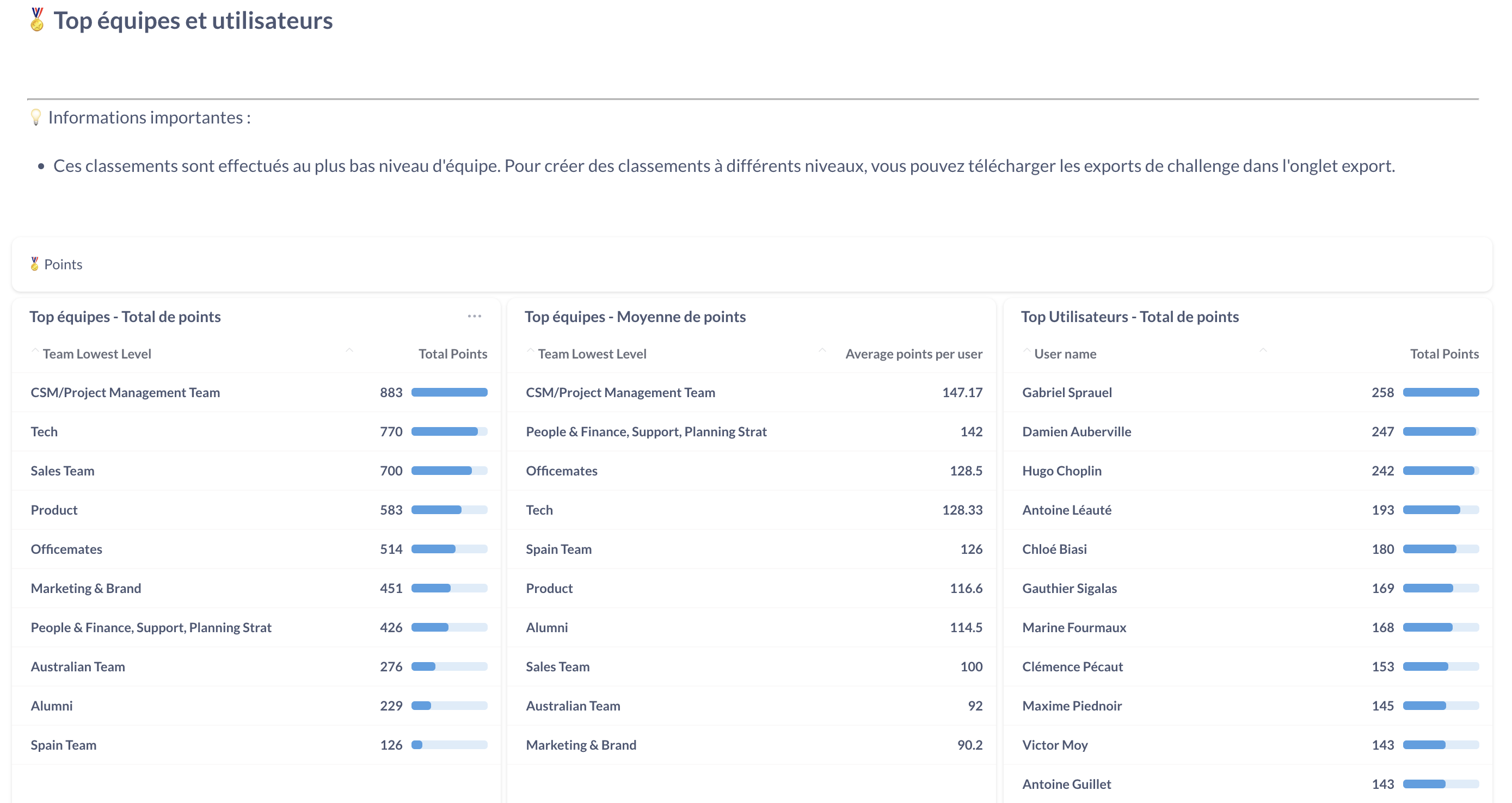Click the 883 points progress bar for CSM/Project Management
The image size is (1512, 803).
tap(449, 392)
